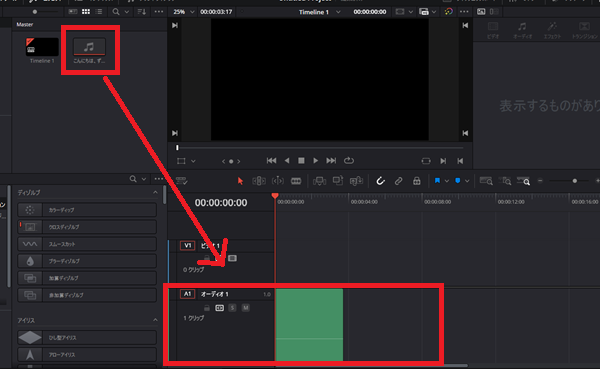This screenshot has width=600, height=369.
Task: Select ブラーディゾルブ transition
Action: pos(87,261)
